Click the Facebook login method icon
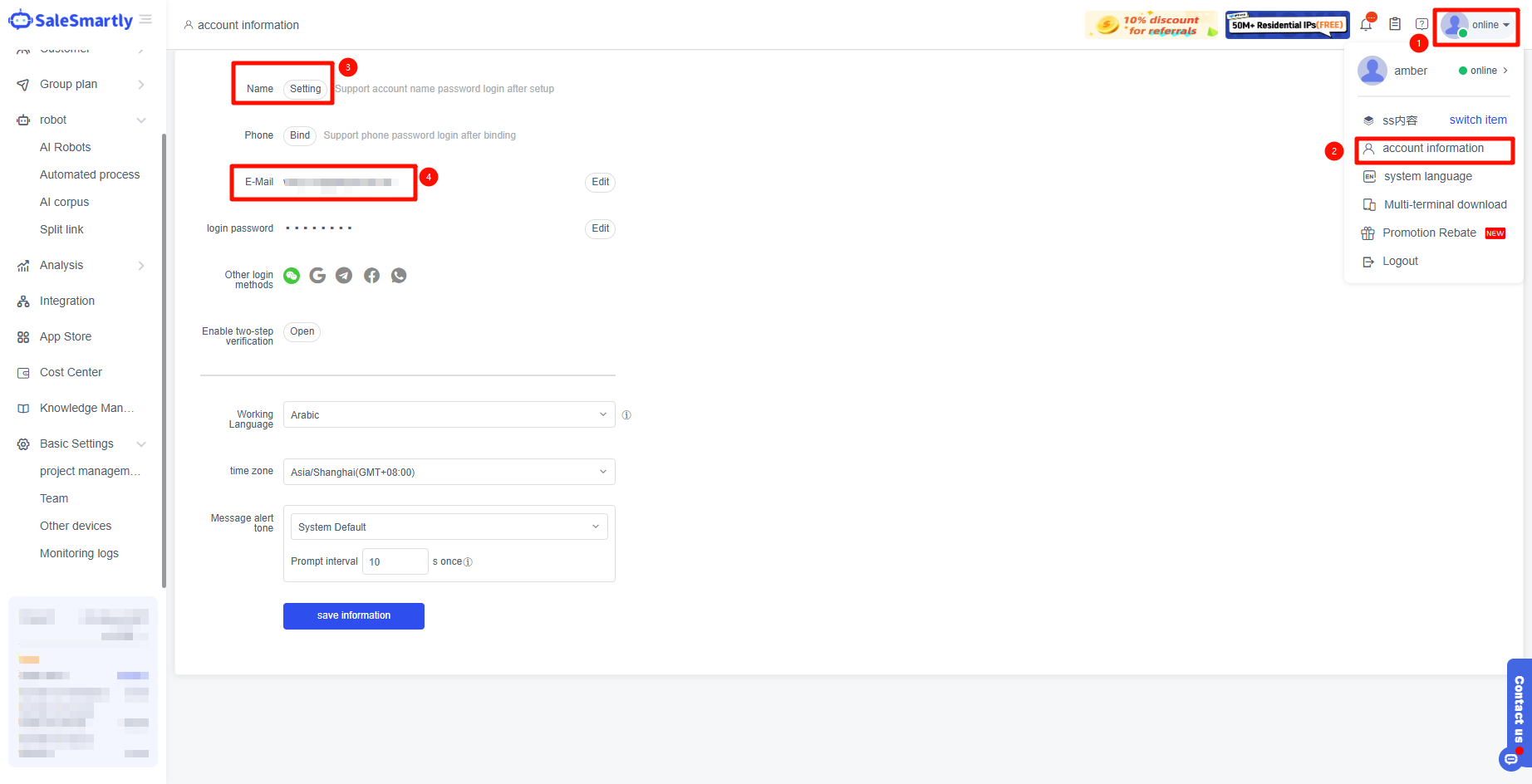 coord(371,276)
